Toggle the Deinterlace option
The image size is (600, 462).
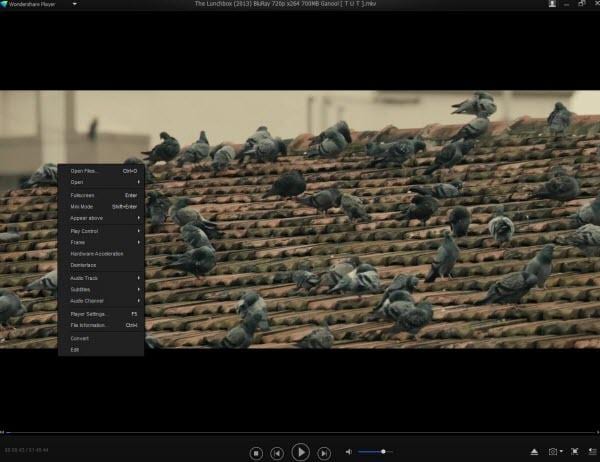(x=101, y=265)
